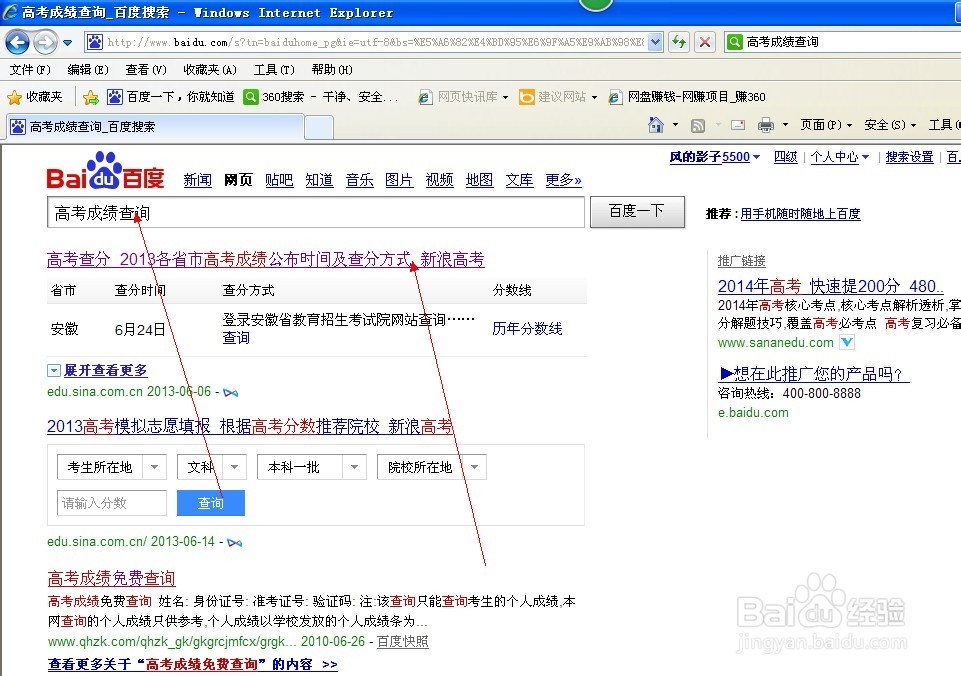Open the 高考成绩免费查询 result title
This screenshot has height=676, width=961.
[x=112, y=578]
